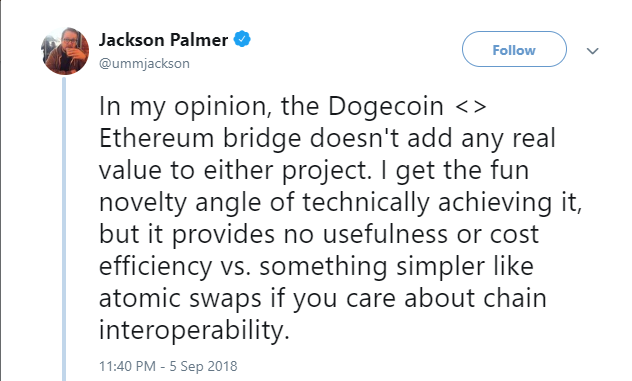Screen dimensions: 632x381
Task: Click the 11:40 PM time in the timestamp
Action: pos(127,366)
